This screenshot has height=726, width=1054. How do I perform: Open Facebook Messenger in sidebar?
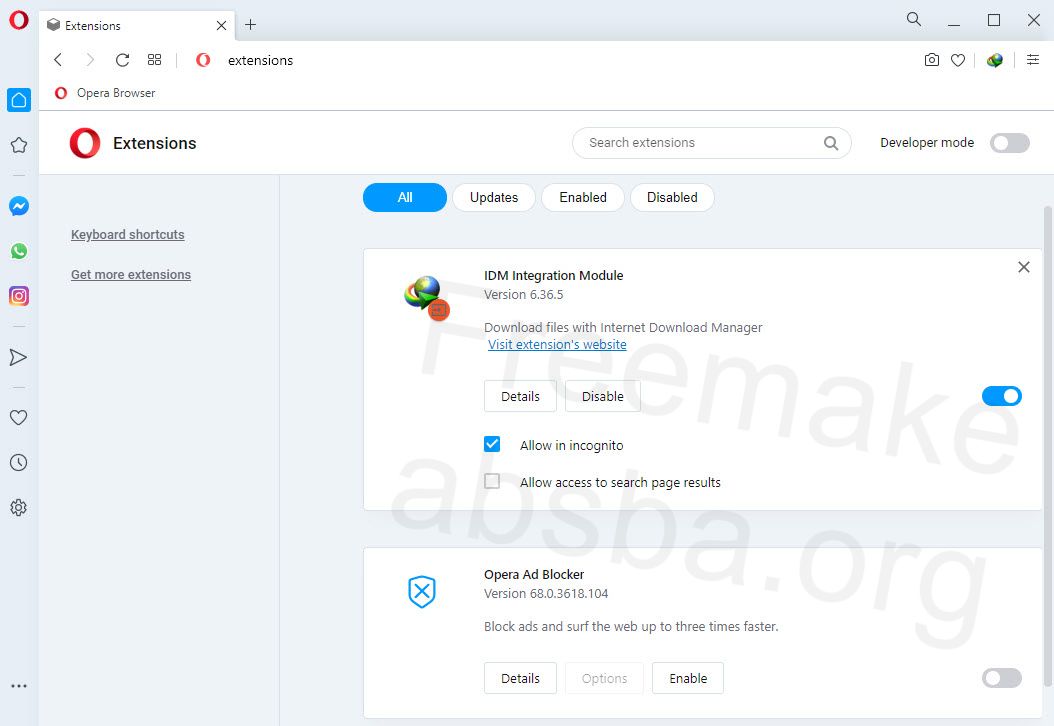(x=19, y=206)
